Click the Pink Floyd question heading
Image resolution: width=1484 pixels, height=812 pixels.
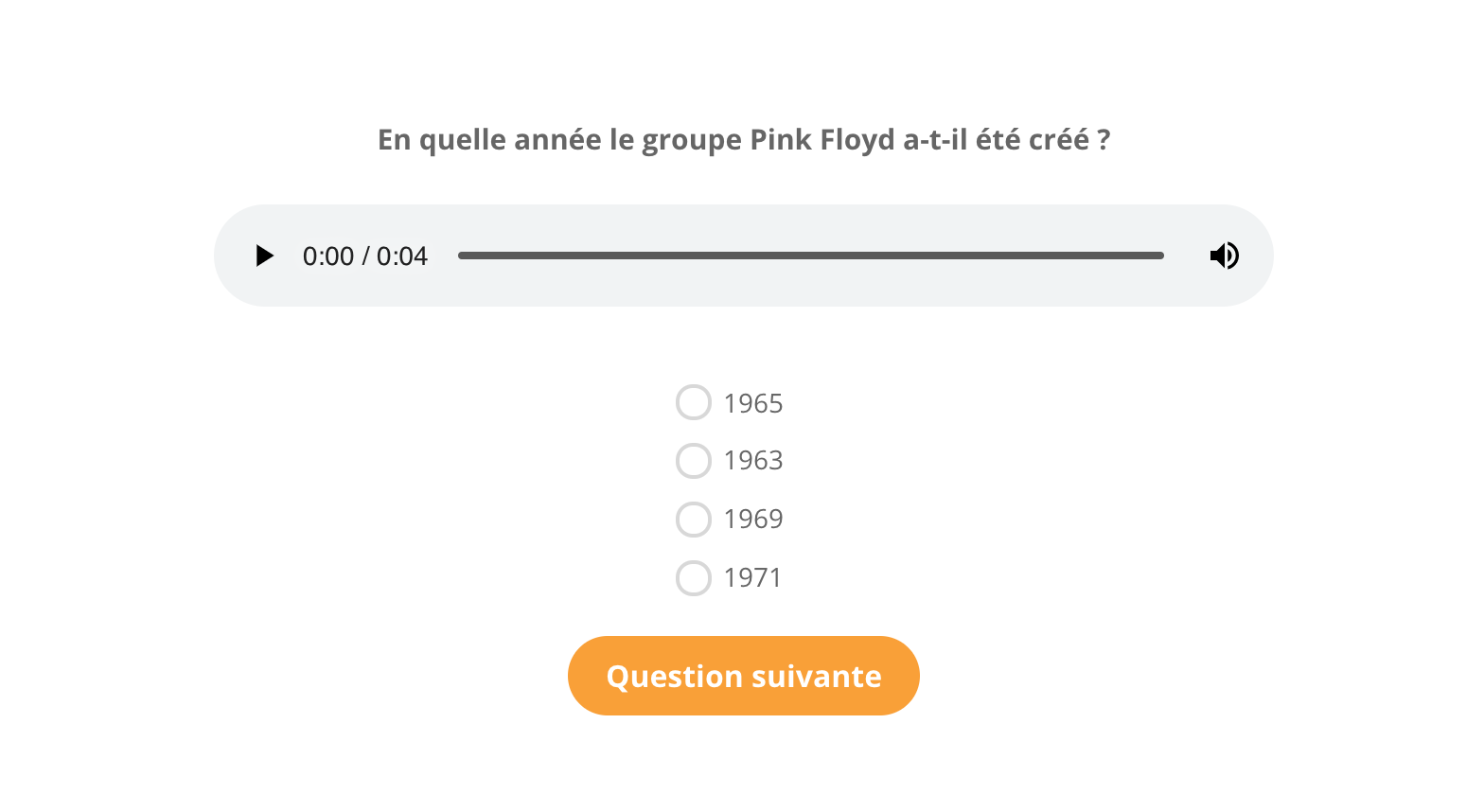tap(744, 140)
